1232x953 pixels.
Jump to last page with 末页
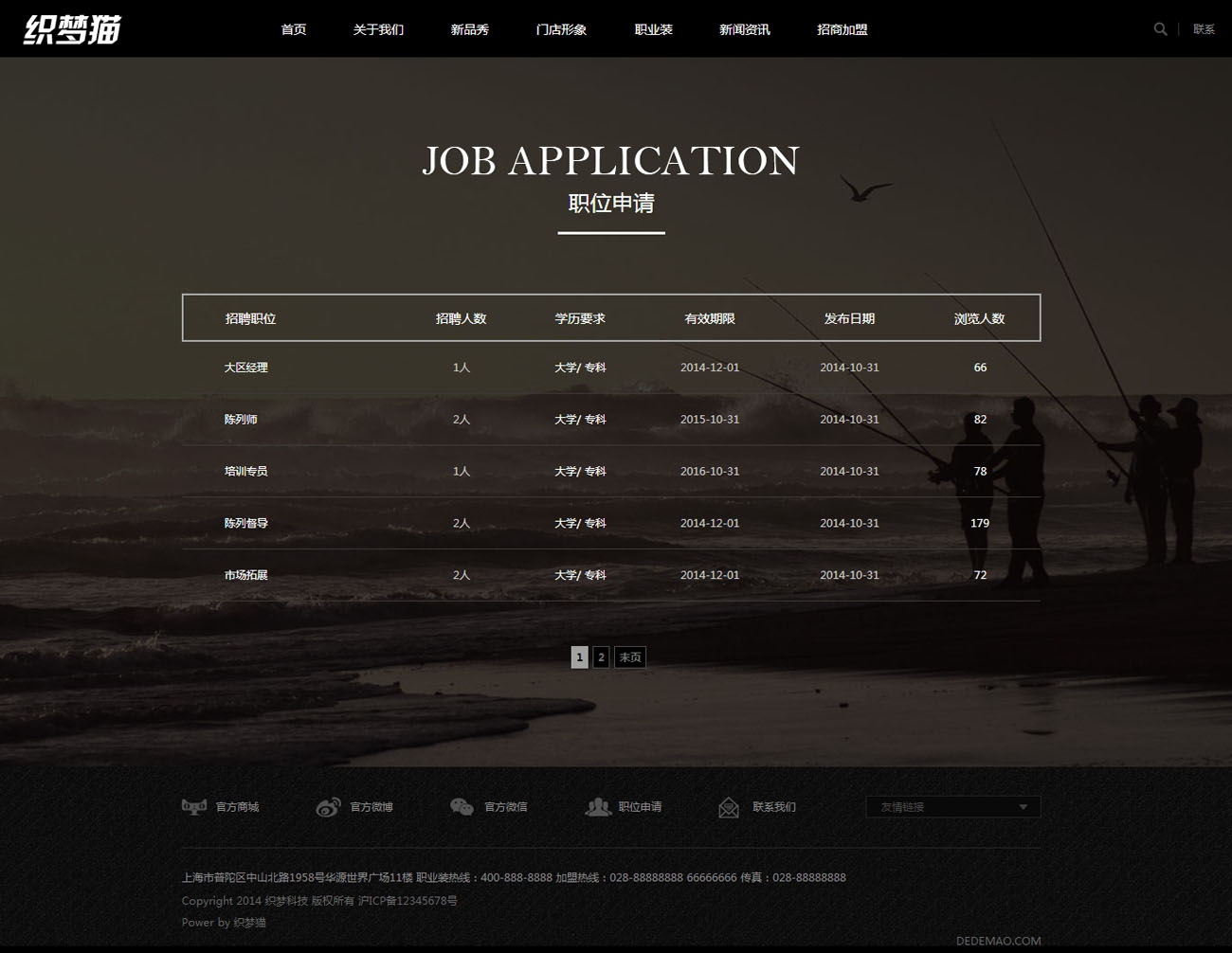[630, 657]
